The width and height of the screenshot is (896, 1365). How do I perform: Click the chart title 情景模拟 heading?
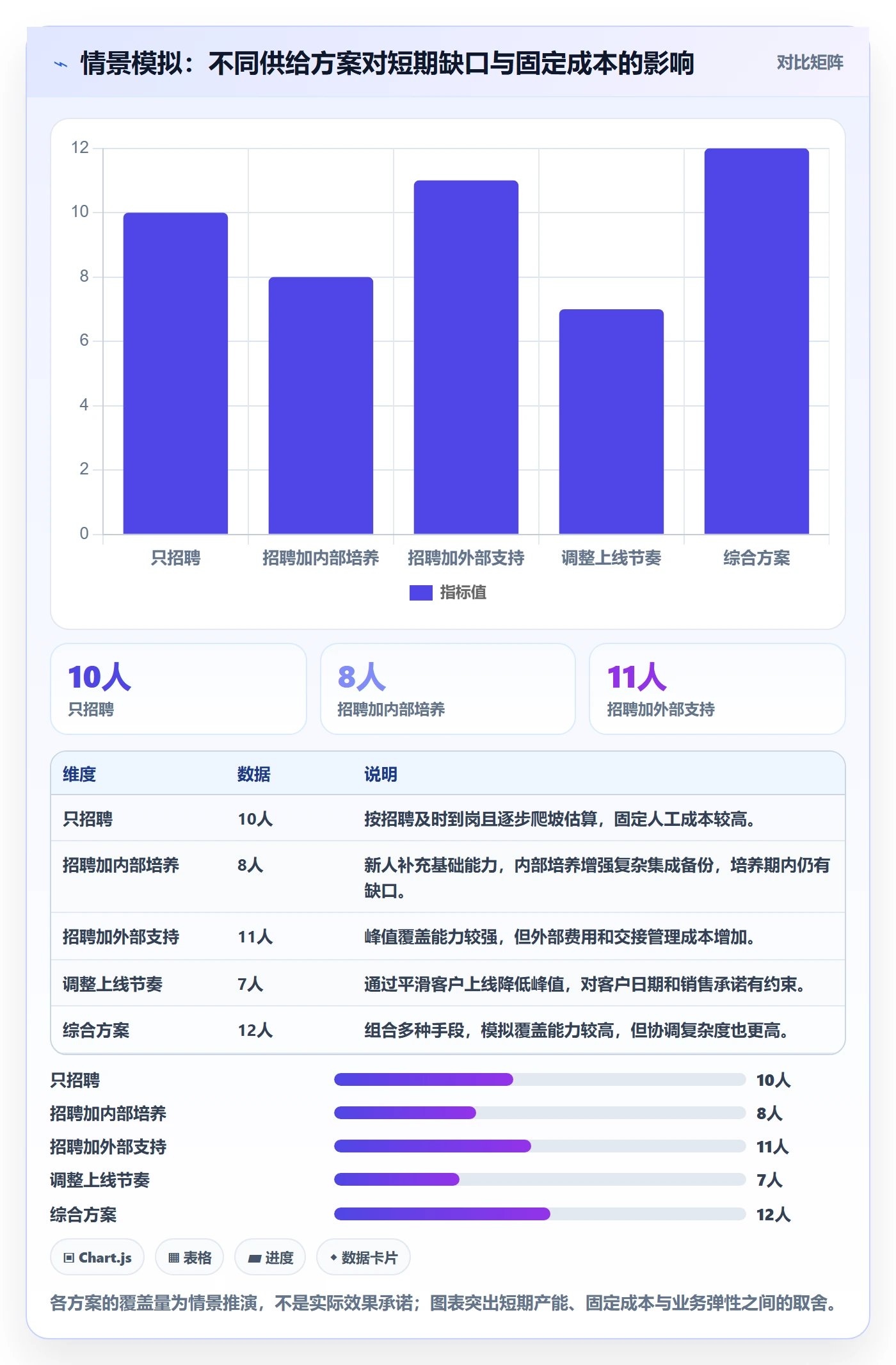click(387, 63)
